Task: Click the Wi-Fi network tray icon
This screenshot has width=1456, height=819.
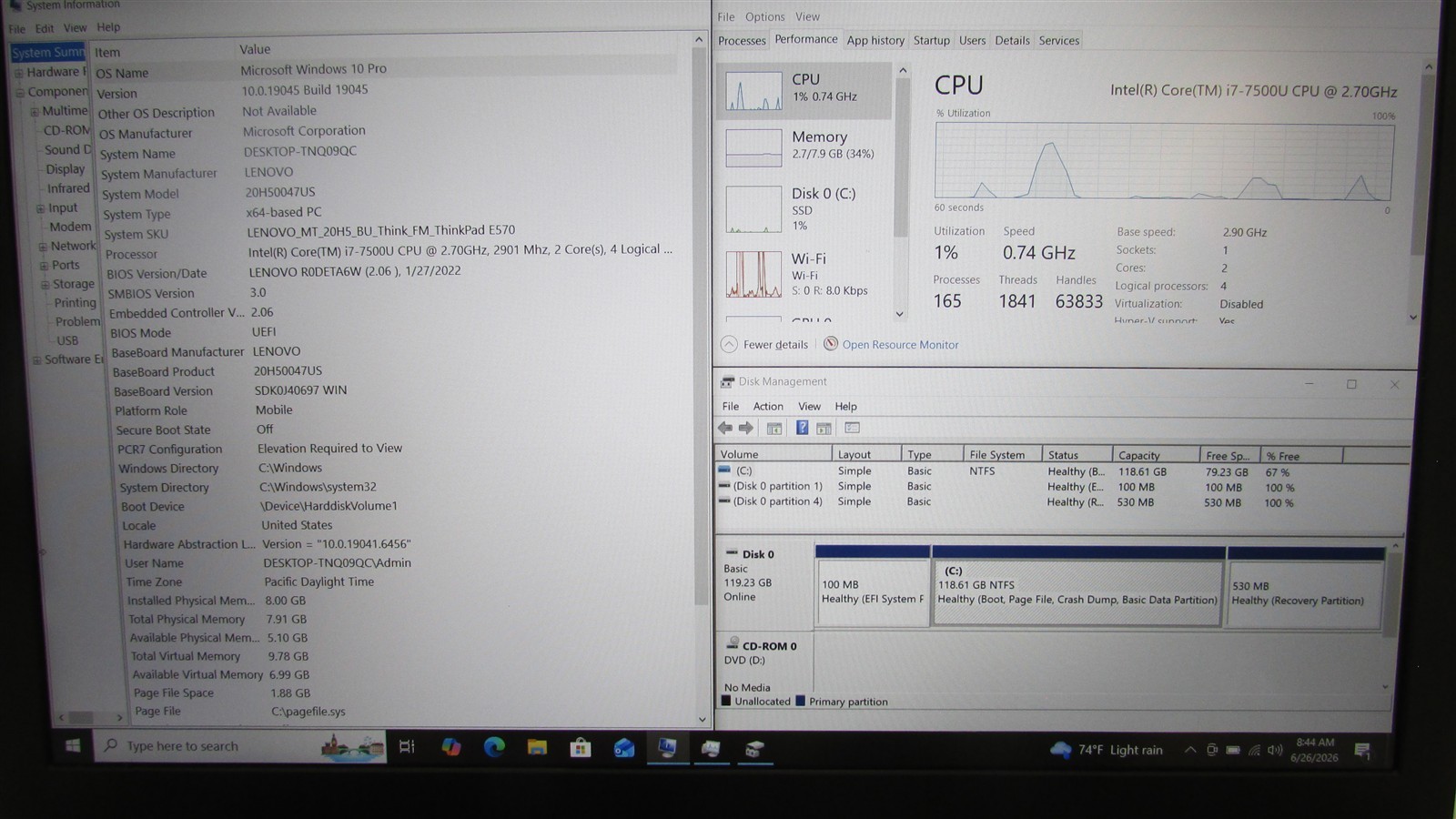Action: (1254, 751)
